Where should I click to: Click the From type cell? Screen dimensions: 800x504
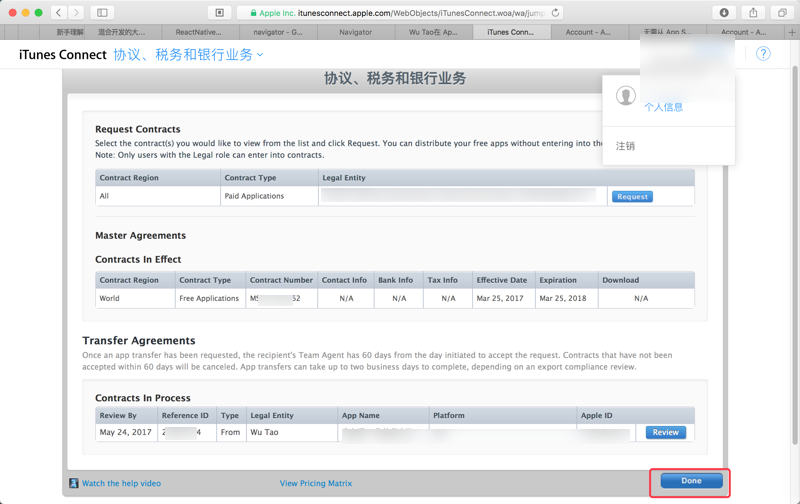click(230, 432)
